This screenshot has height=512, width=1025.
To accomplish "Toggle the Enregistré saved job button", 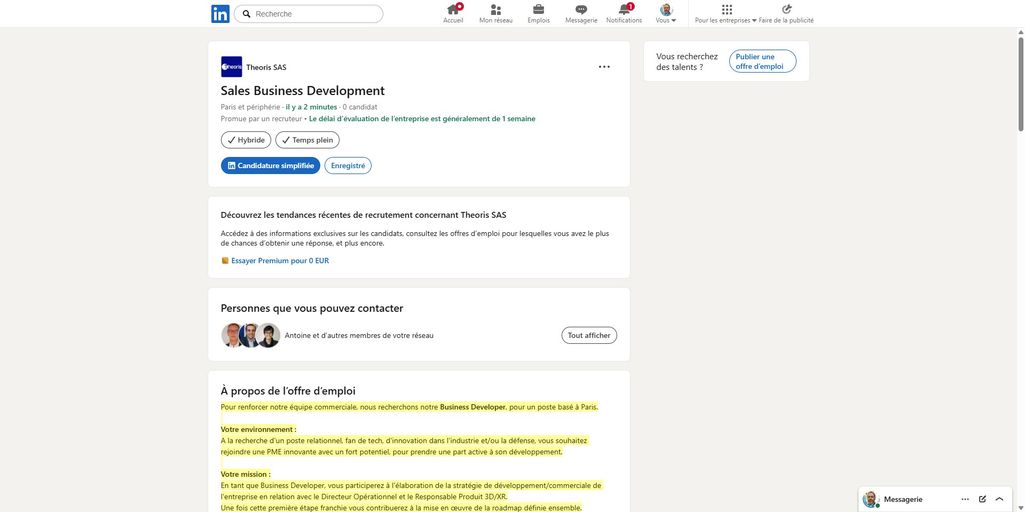I will point(348,166).
